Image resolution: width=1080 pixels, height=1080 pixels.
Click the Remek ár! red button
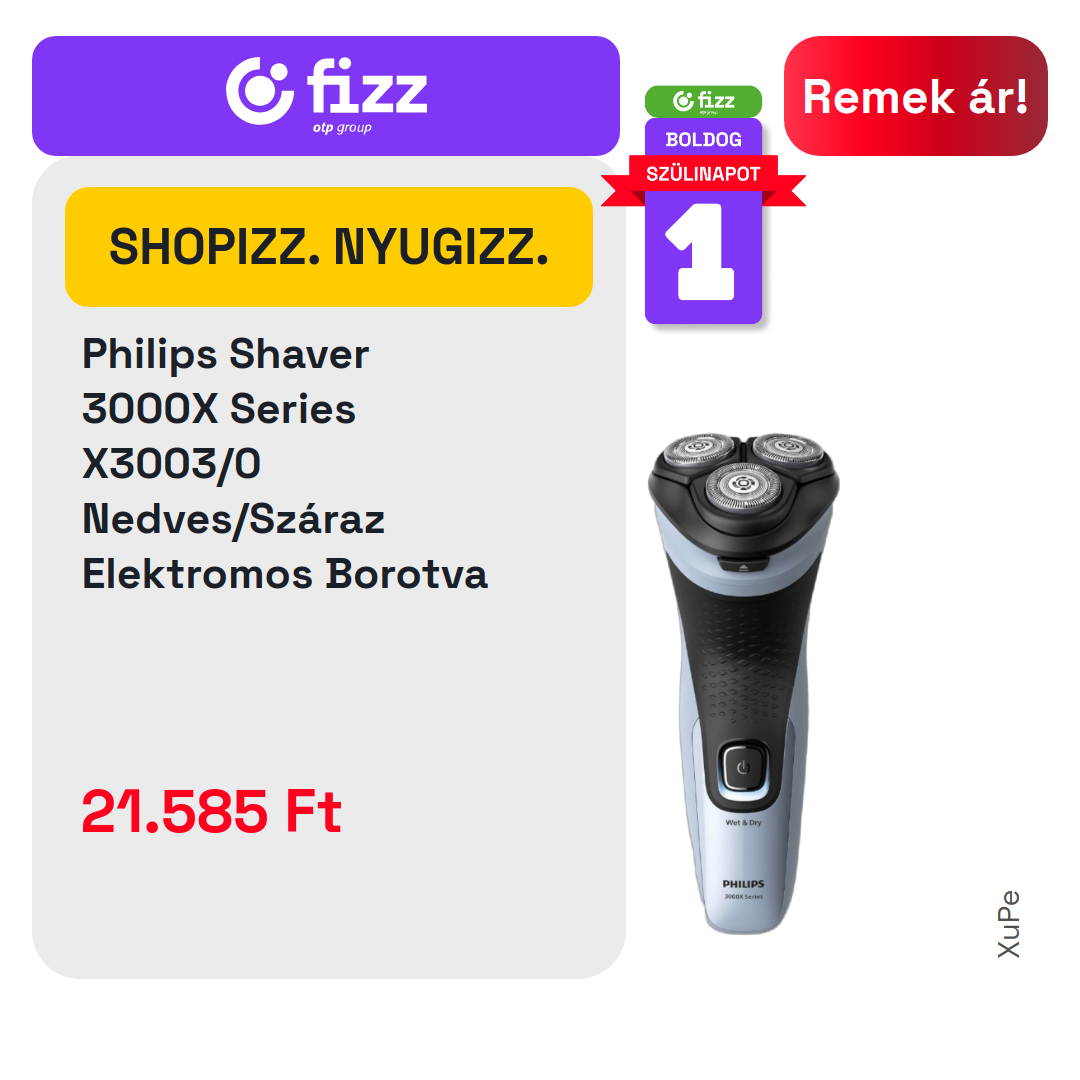[x=915, y=96]
